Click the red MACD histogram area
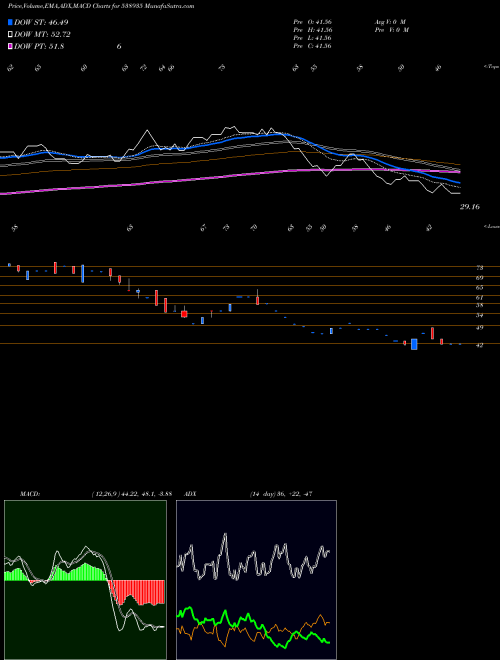The image size is (500, 660). (x=137, y=591)
